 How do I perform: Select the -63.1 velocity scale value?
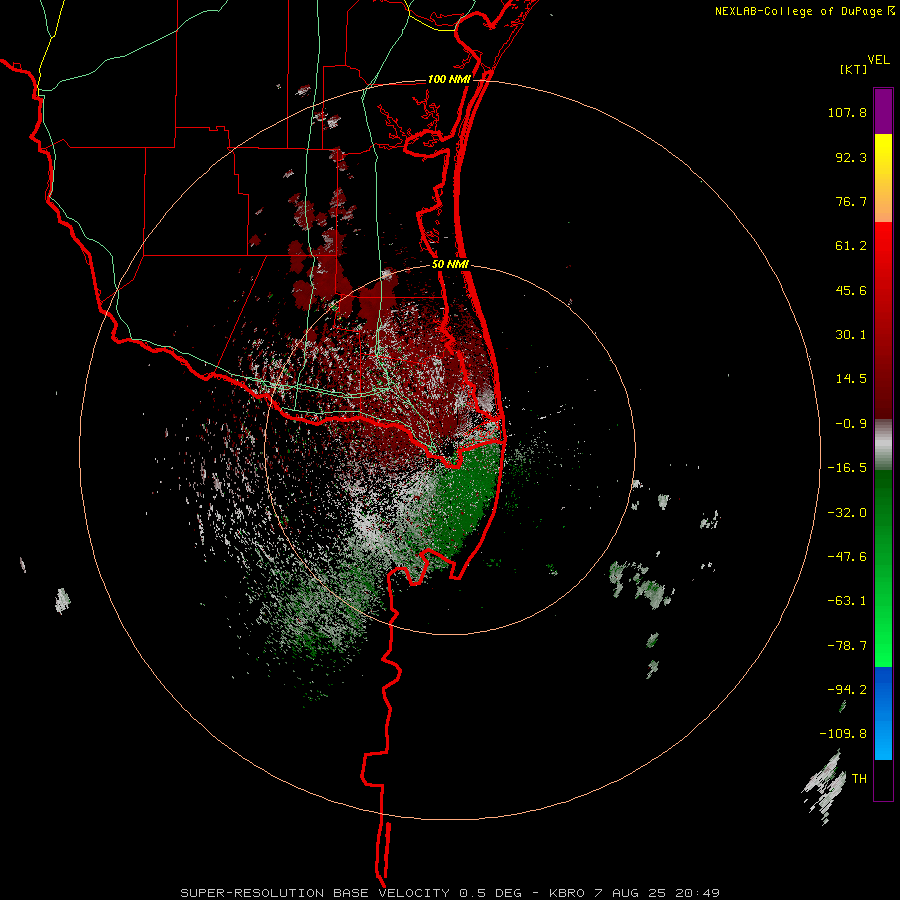pyautogui.click(x=847, y=601)
